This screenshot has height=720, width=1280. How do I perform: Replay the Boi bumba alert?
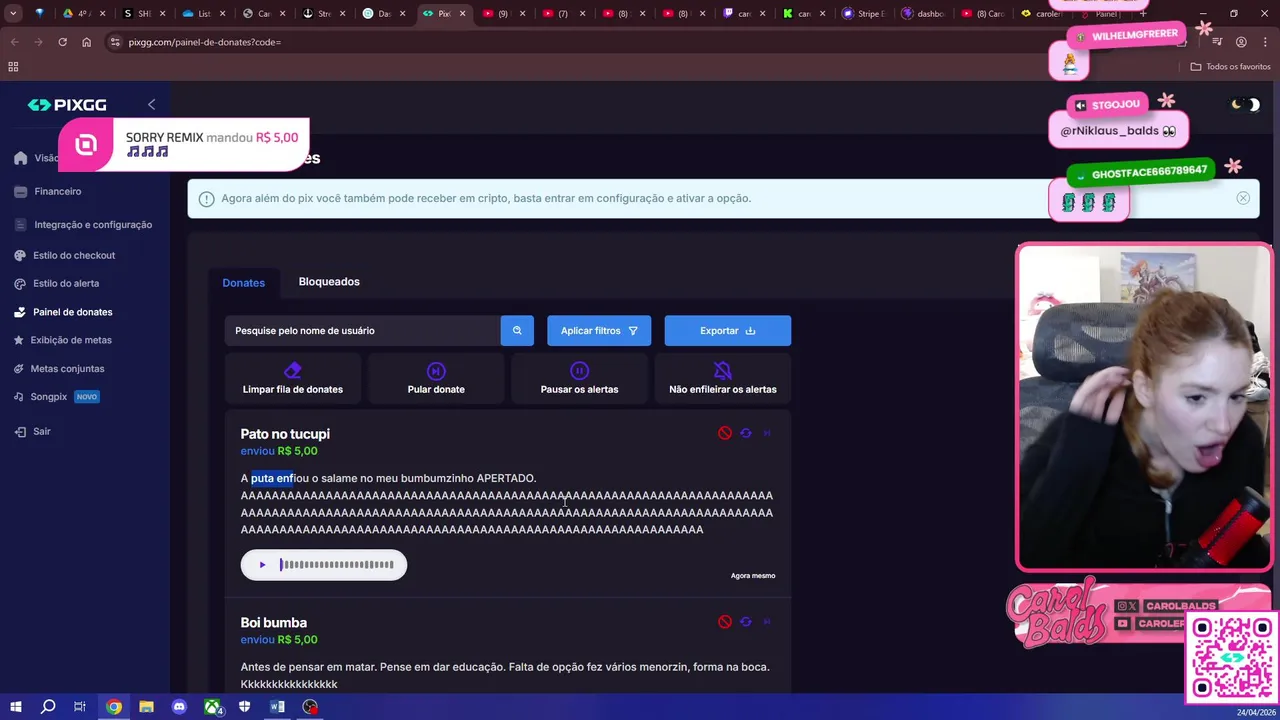[746, 622]
